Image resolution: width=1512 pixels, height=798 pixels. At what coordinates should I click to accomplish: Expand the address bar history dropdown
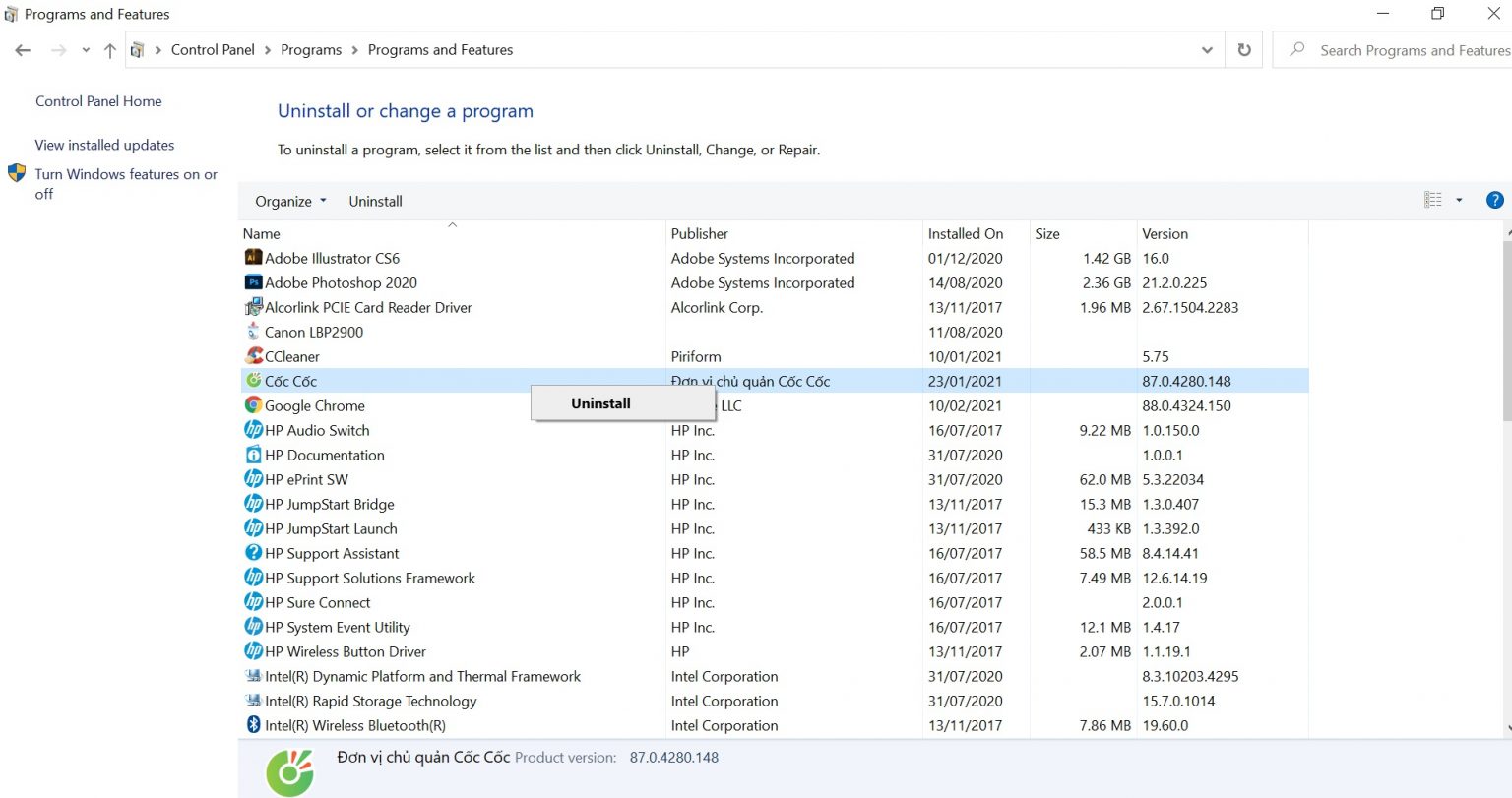[1207, 50]
